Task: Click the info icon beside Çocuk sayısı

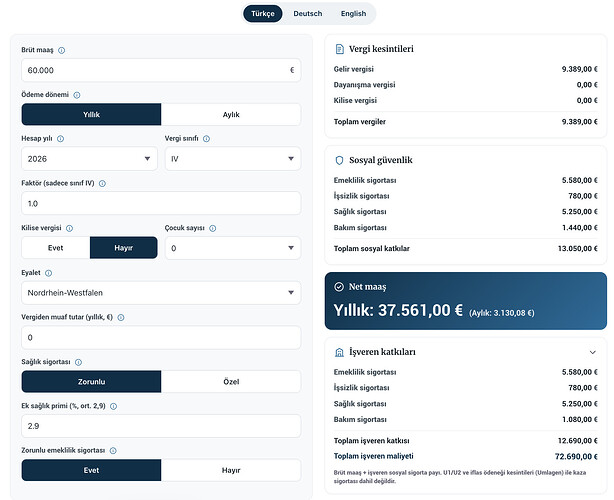Action: coord(213,228)
